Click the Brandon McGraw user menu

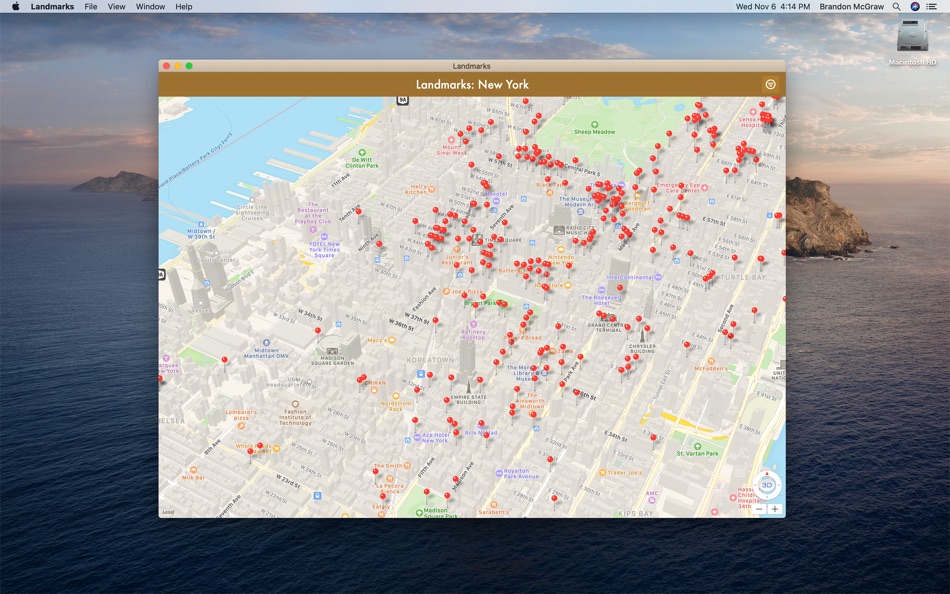pos(851,7)
